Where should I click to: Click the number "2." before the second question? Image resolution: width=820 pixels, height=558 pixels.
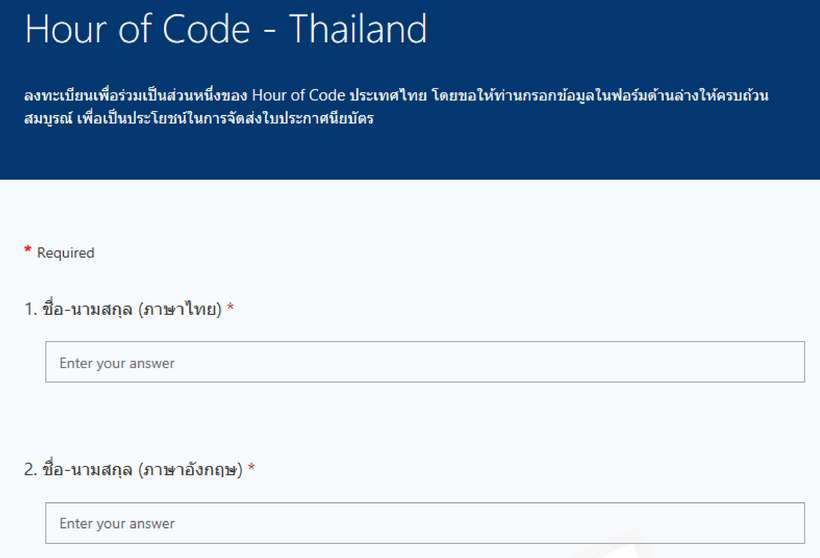coord(31,469)
